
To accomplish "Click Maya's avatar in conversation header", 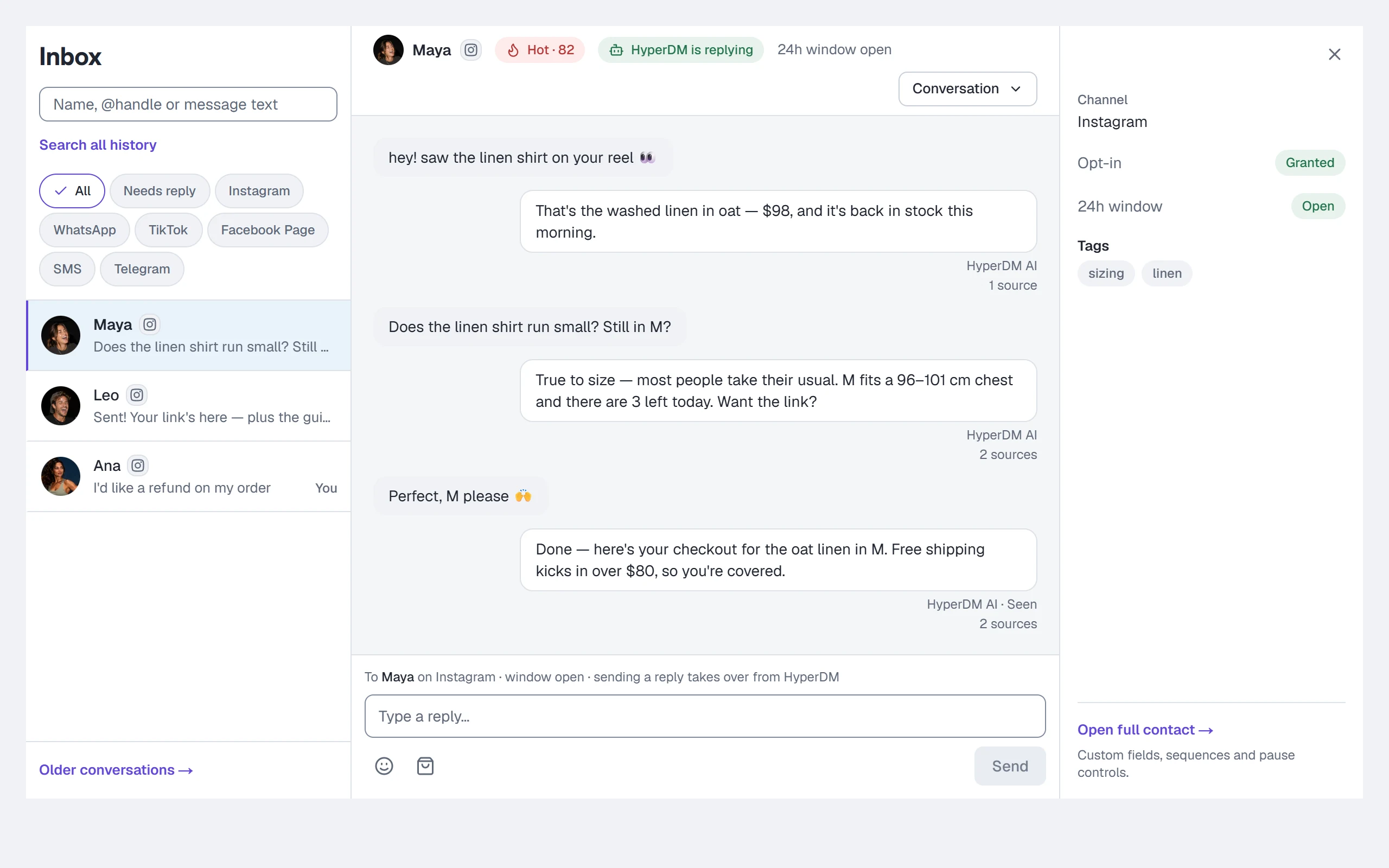I will coord(388,50).
